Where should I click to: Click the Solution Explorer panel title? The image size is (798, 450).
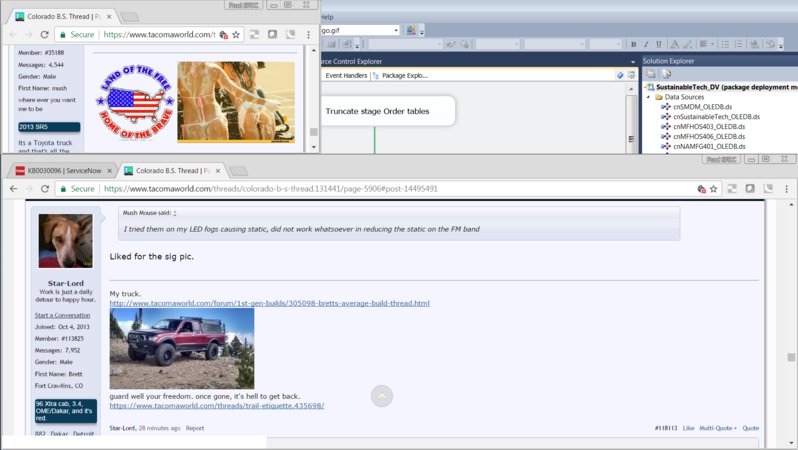pos(668,61)
